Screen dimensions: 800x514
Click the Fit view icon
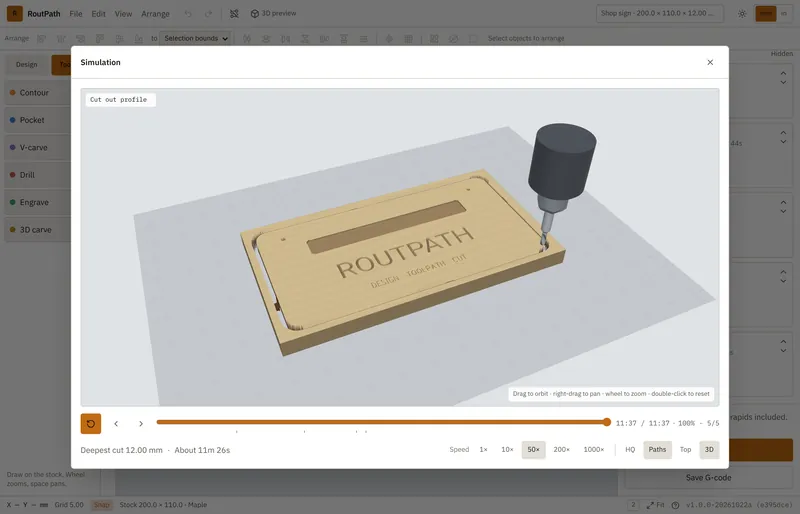click(656, 505)
